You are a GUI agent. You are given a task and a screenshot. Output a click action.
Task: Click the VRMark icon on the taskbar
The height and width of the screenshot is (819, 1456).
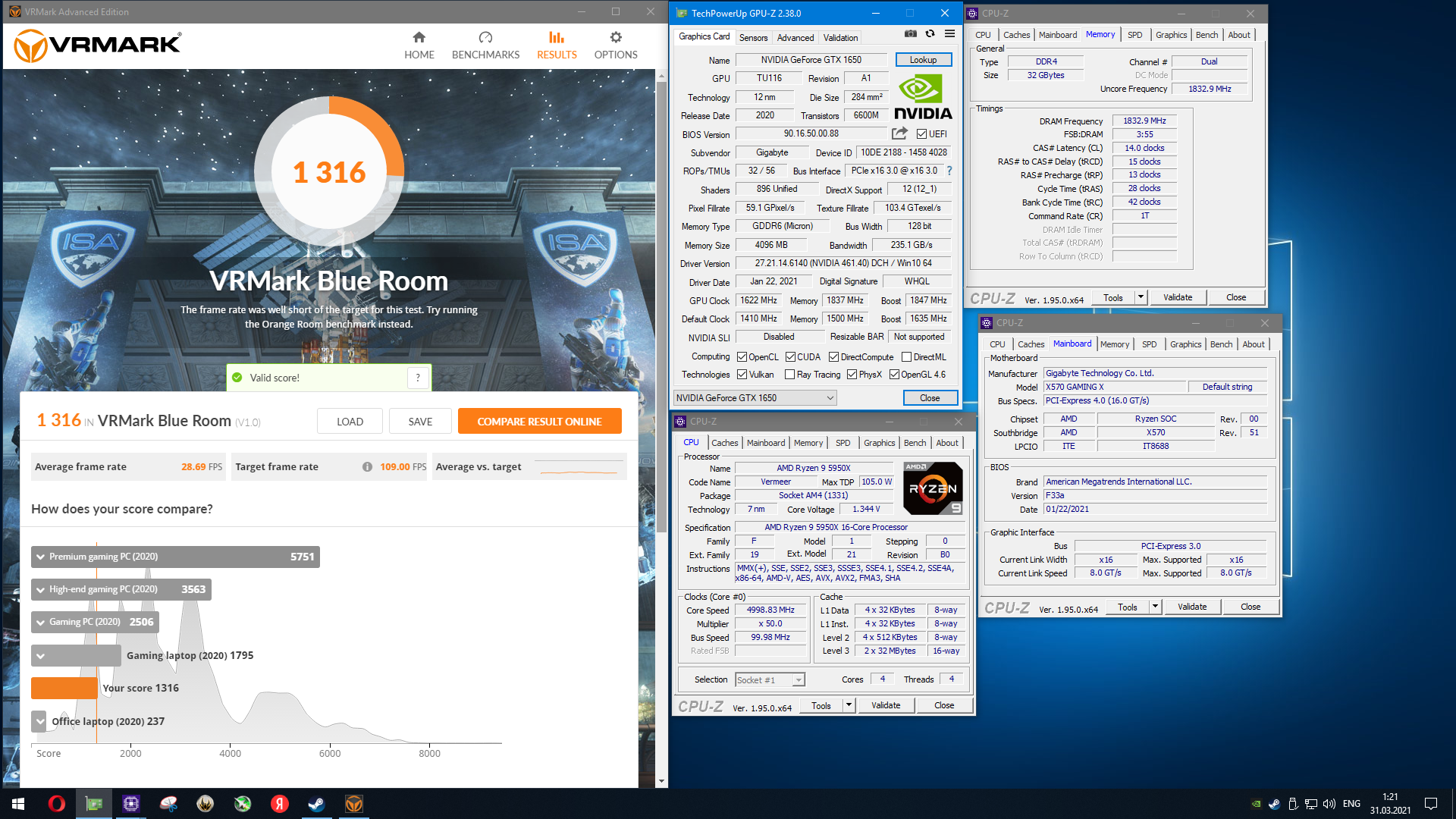pyautogui.click(x=354, y=804)
